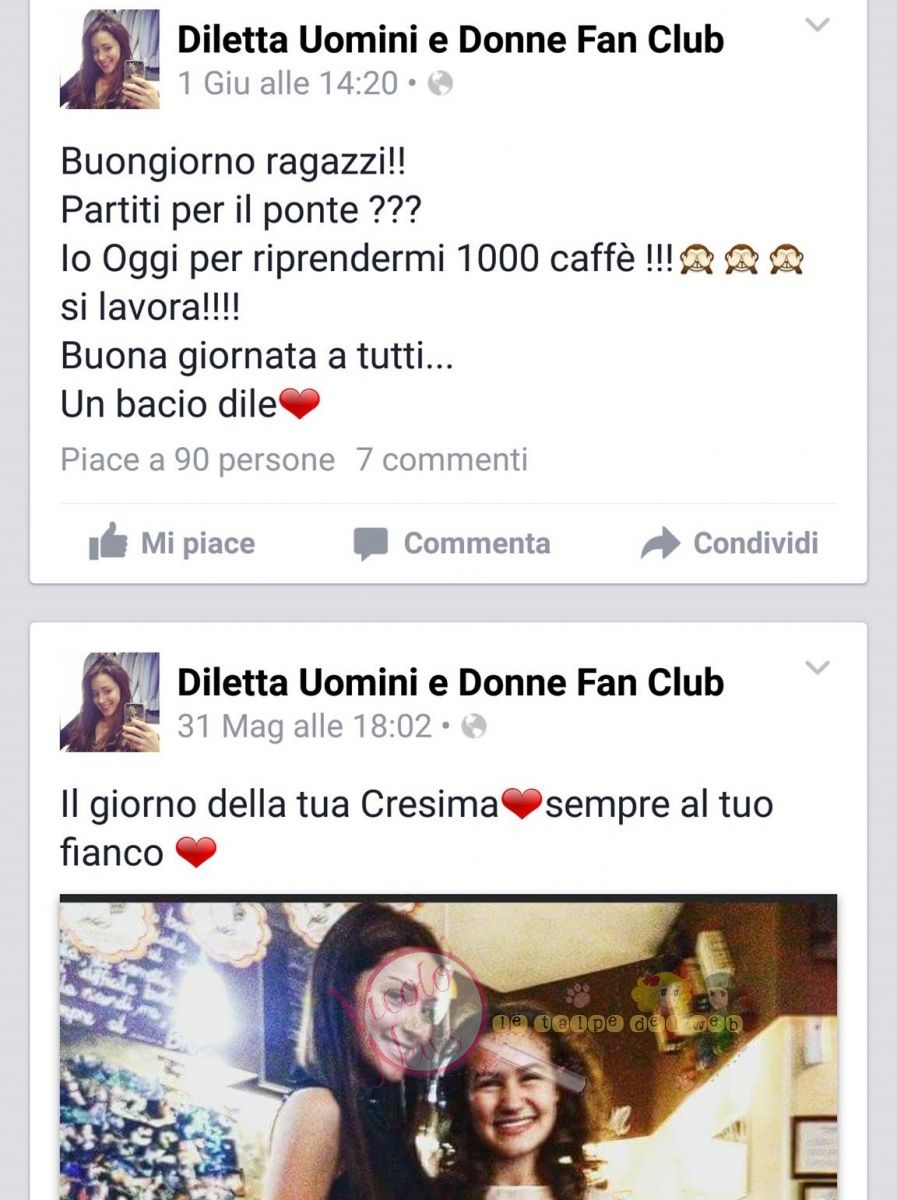Tap Condividi label
Viewport: 897px width, 1200px height.
(x=756, y=543)
